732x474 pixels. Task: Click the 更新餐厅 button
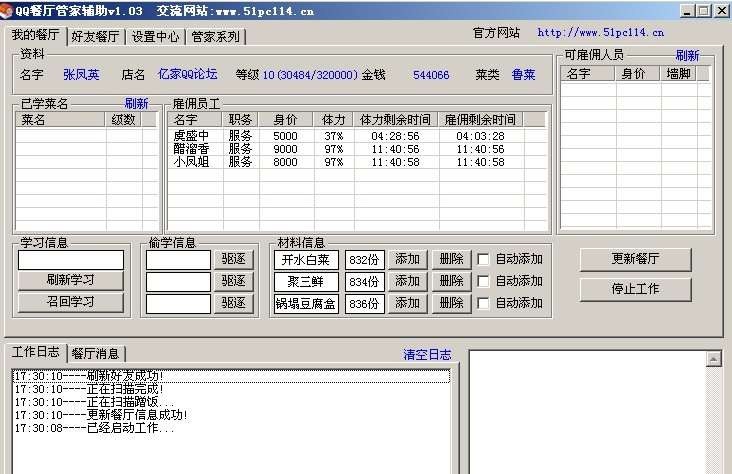coord(635,259)
